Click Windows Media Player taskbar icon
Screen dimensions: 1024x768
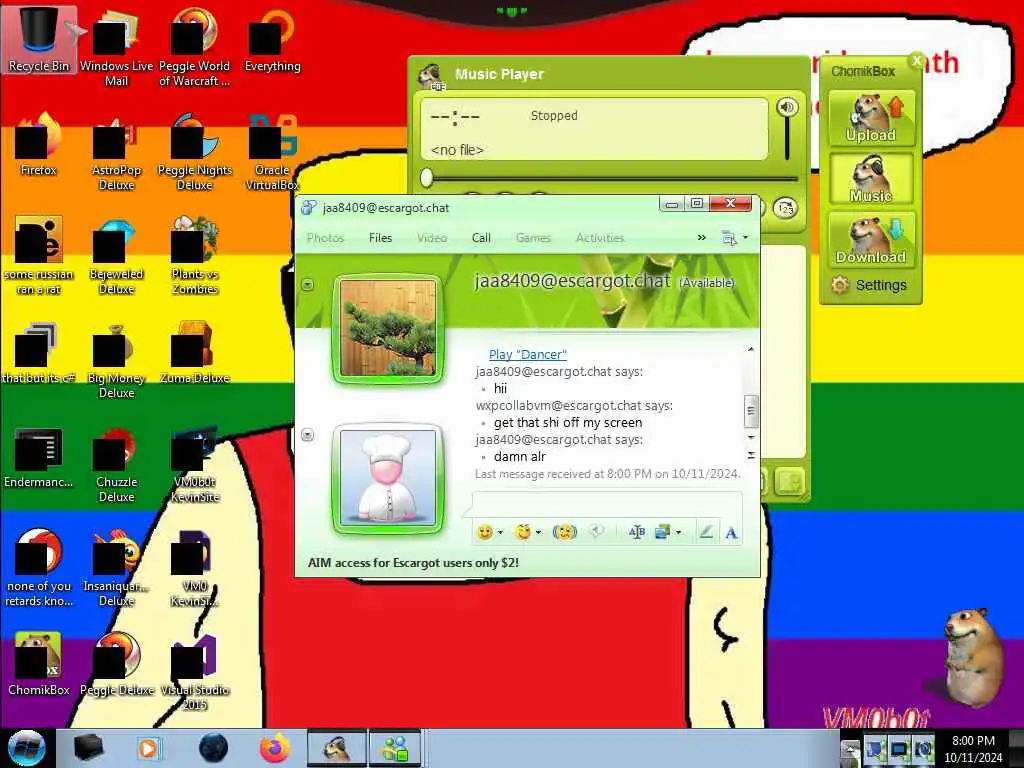coord(150,748)
